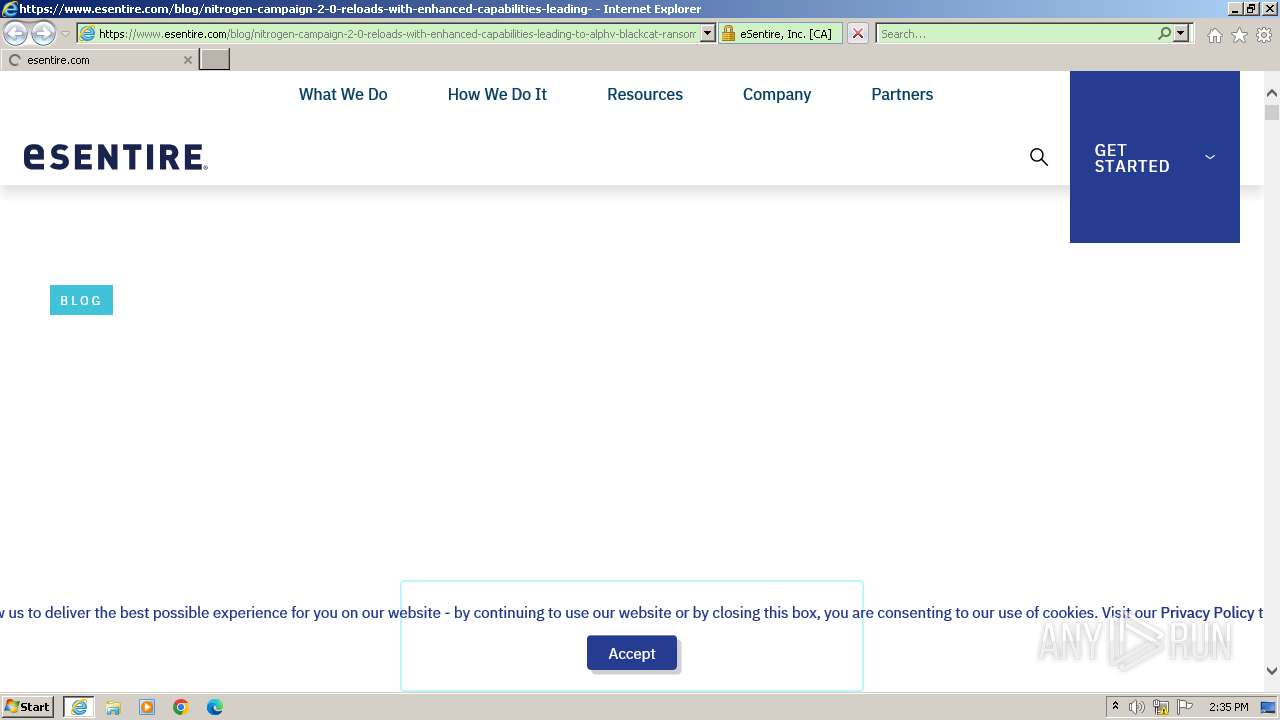1280x720 pixels.
Task: Open search provider dropdown arrow
Action: [x=1181, y=34]
